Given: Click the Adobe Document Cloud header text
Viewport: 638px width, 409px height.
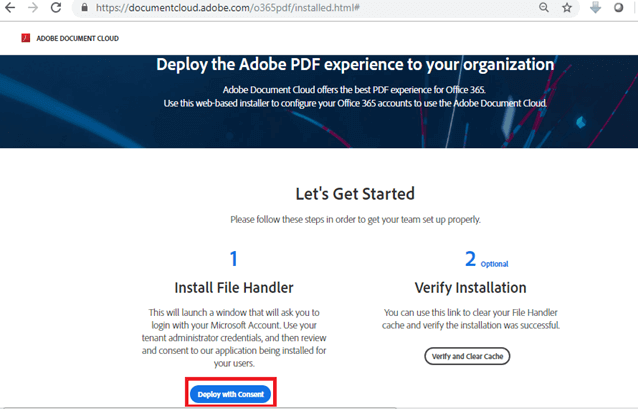Looking at the screenshot, I should click(77, 38).
